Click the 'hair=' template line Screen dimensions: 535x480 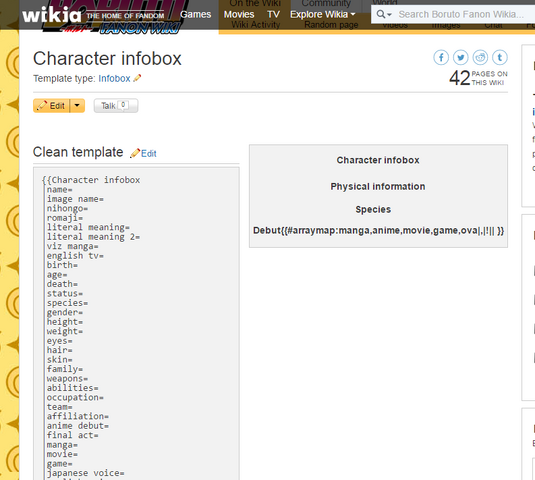point(60,350)
